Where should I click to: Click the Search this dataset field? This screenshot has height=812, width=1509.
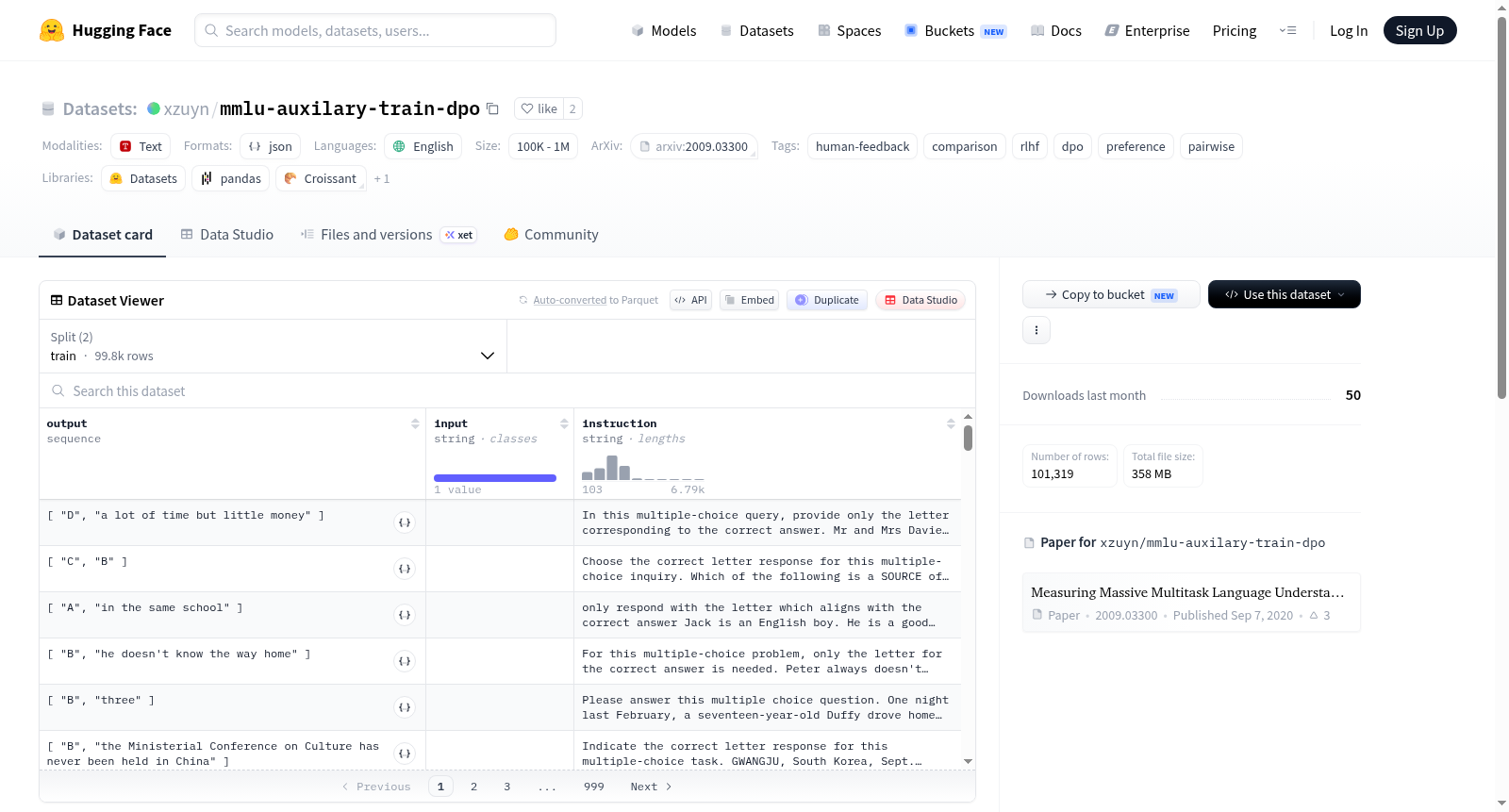pyautogui.click(x=507, y=390)
